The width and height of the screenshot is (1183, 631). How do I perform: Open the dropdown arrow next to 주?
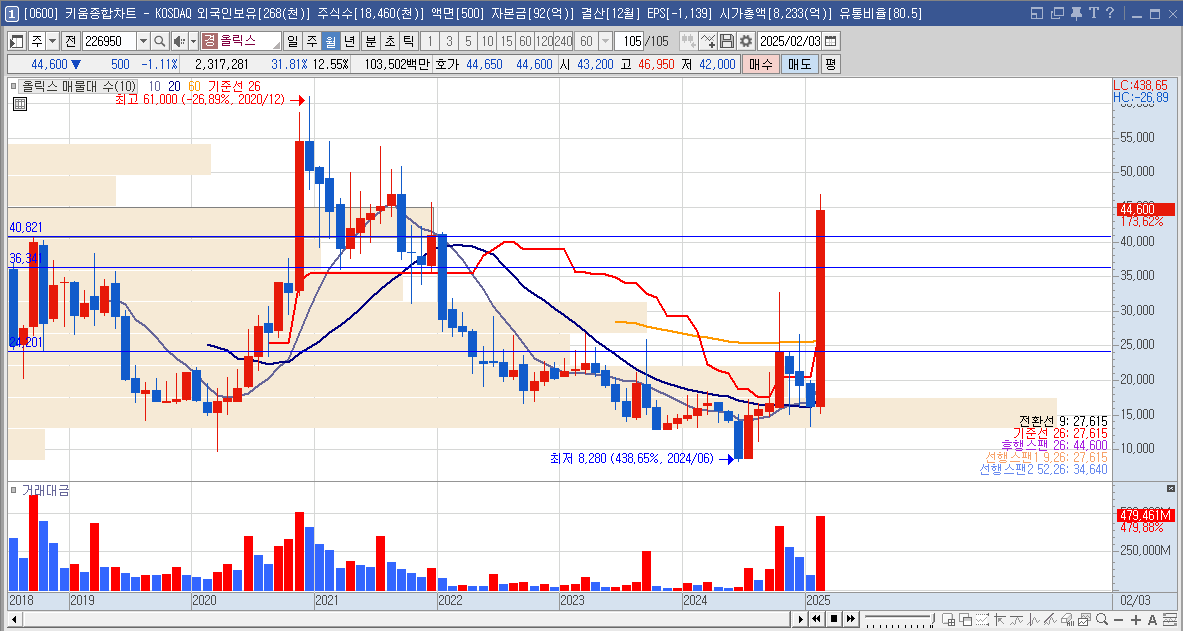pos(52,42)
